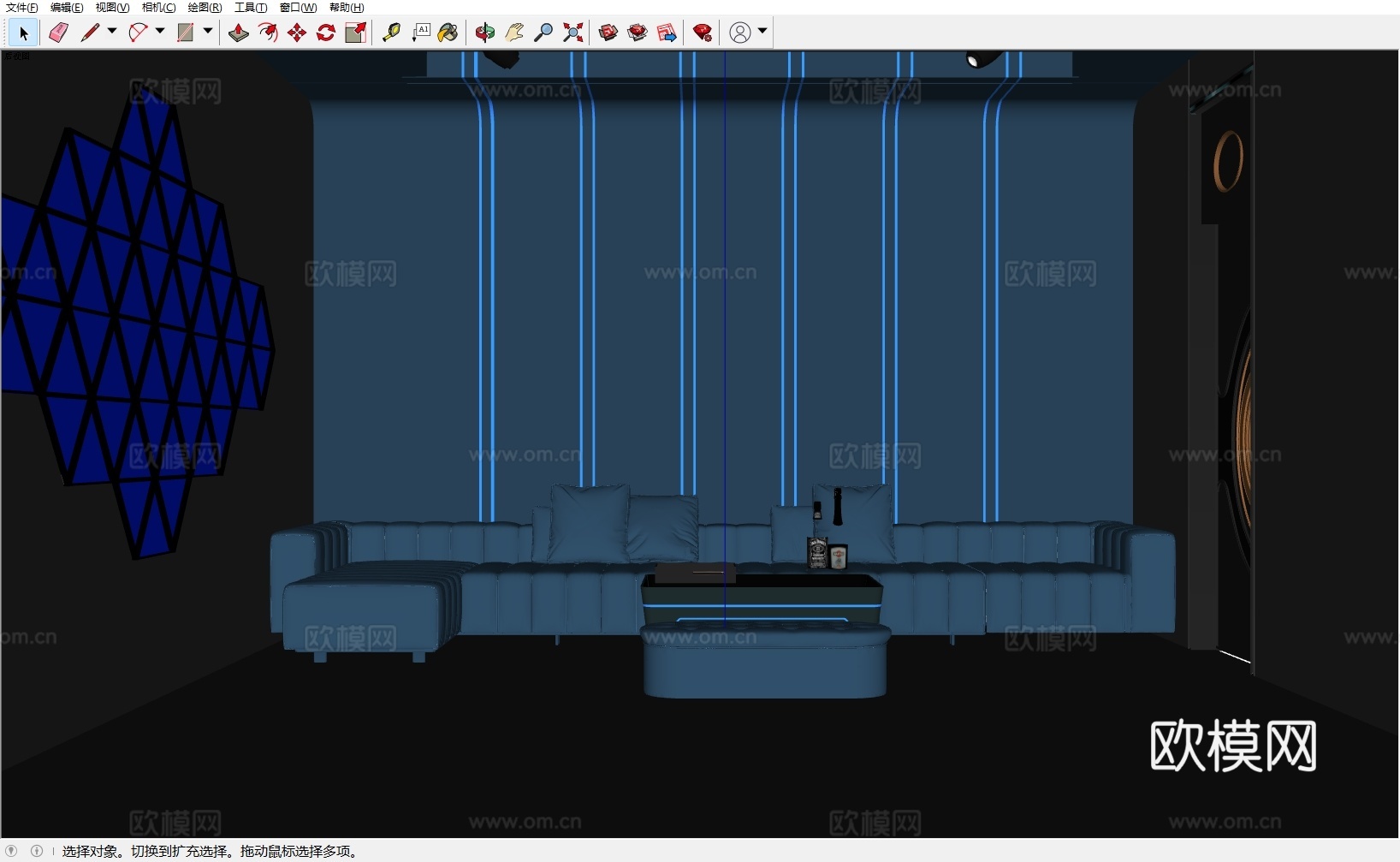Activate the Push/Pull tool
This screenshot has height=862, width=1400.
239,33
